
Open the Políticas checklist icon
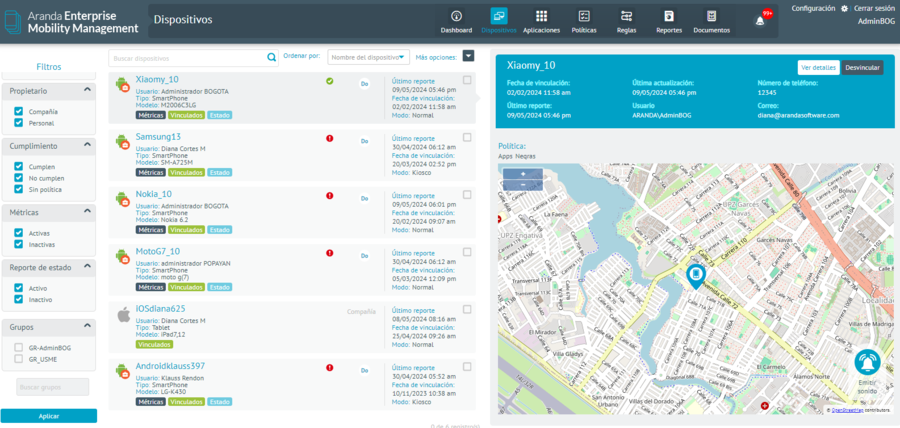coord(584,16)
